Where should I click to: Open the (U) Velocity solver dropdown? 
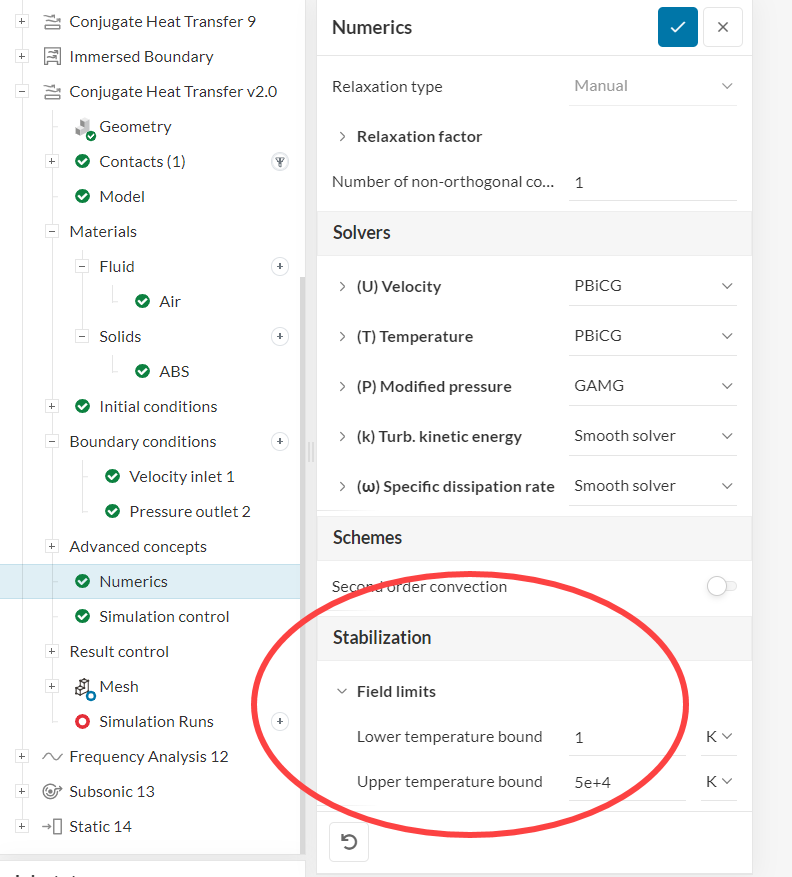coord(653,286)
